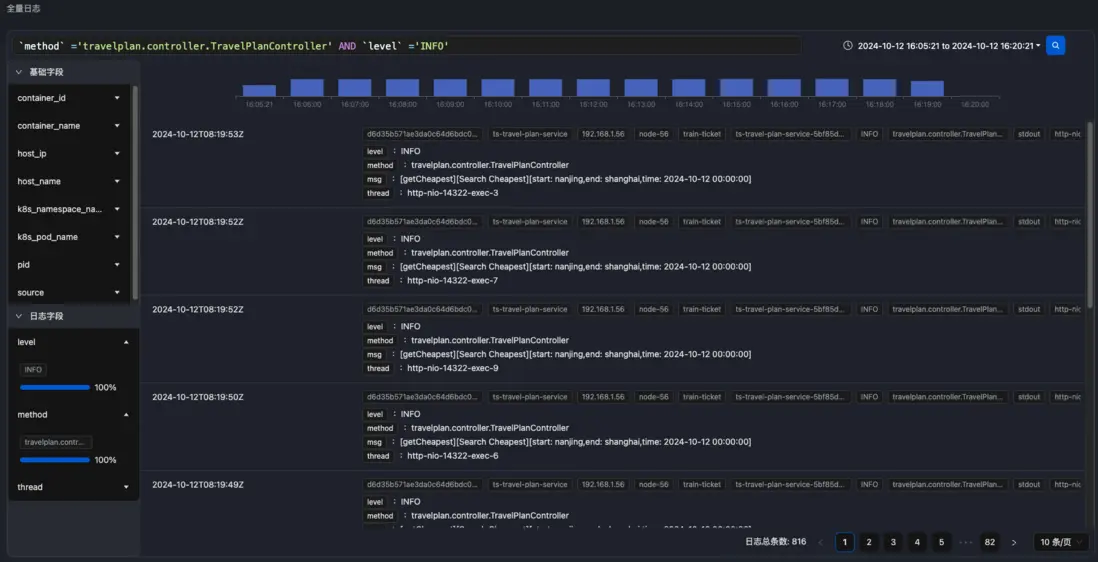Viewport: 1098px width, 562px height.
Task: Click stdout tag in 08:19:53Z entry
Action: (1029, 134)
